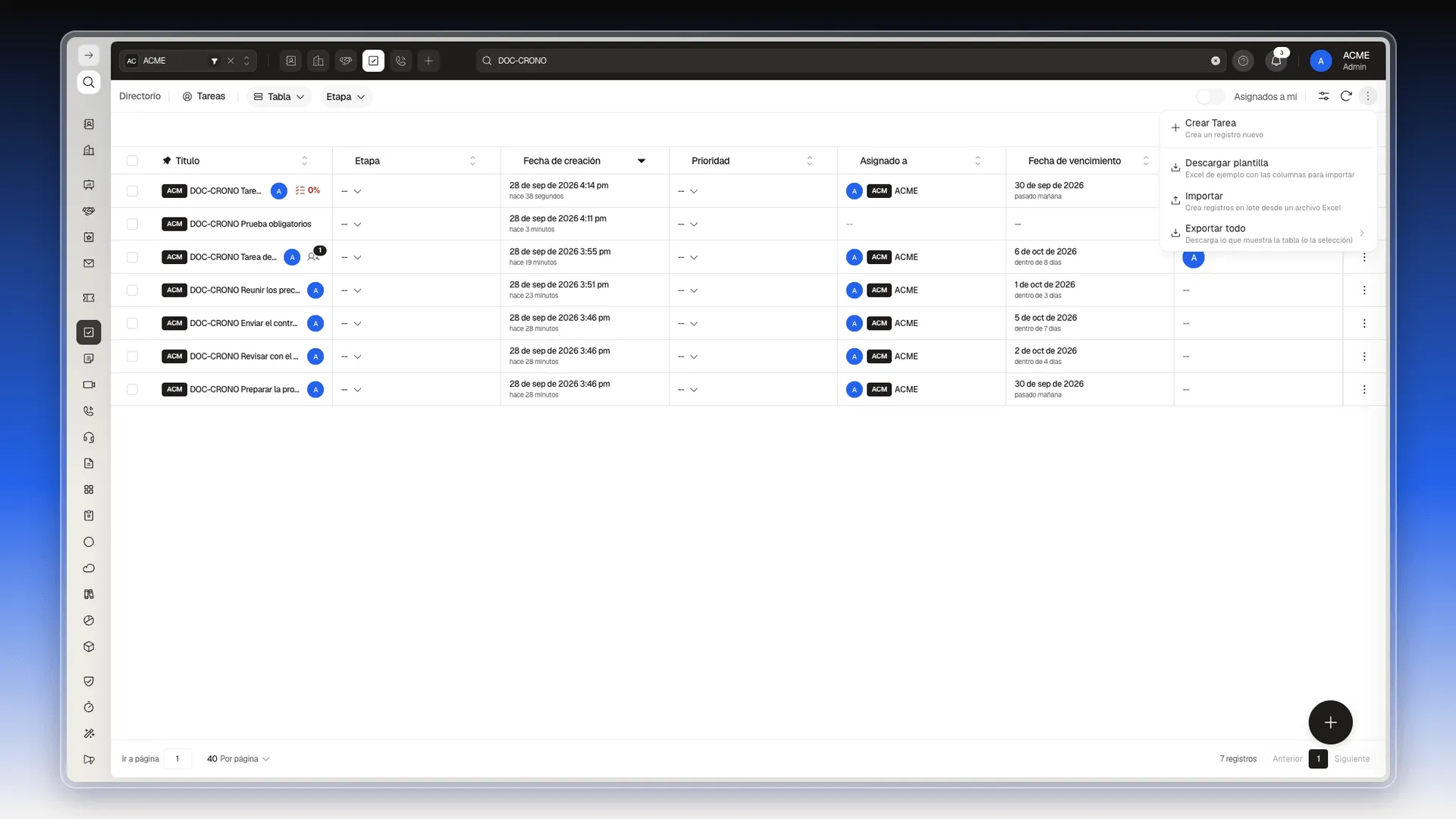The image size is (1456, 819).
Task: Select Importar menu option
Action: coord(1268,201)
